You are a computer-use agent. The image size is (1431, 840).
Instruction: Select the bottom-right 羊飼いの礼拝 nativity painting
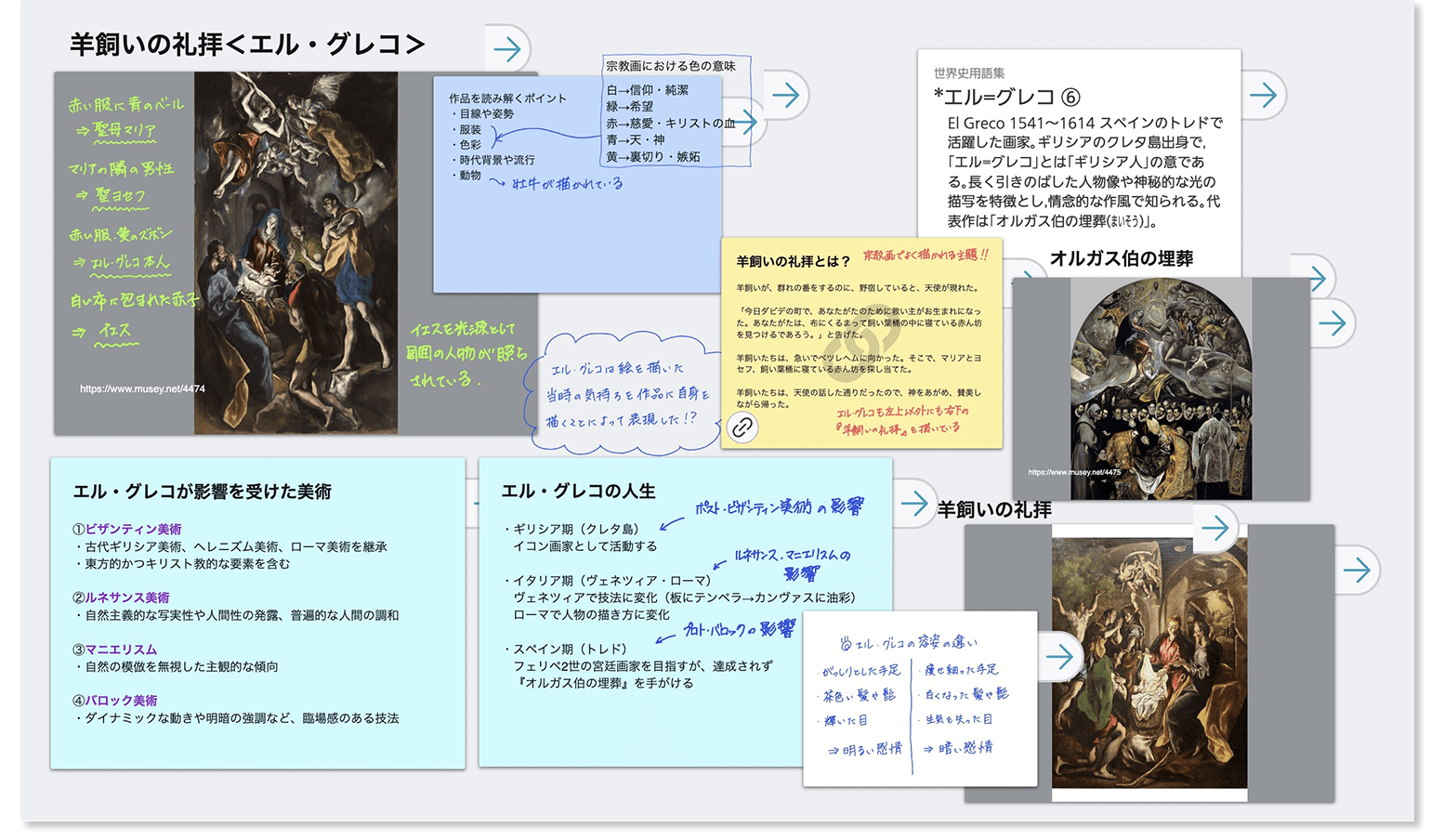pyautogui.click(x=1149, y=663)
